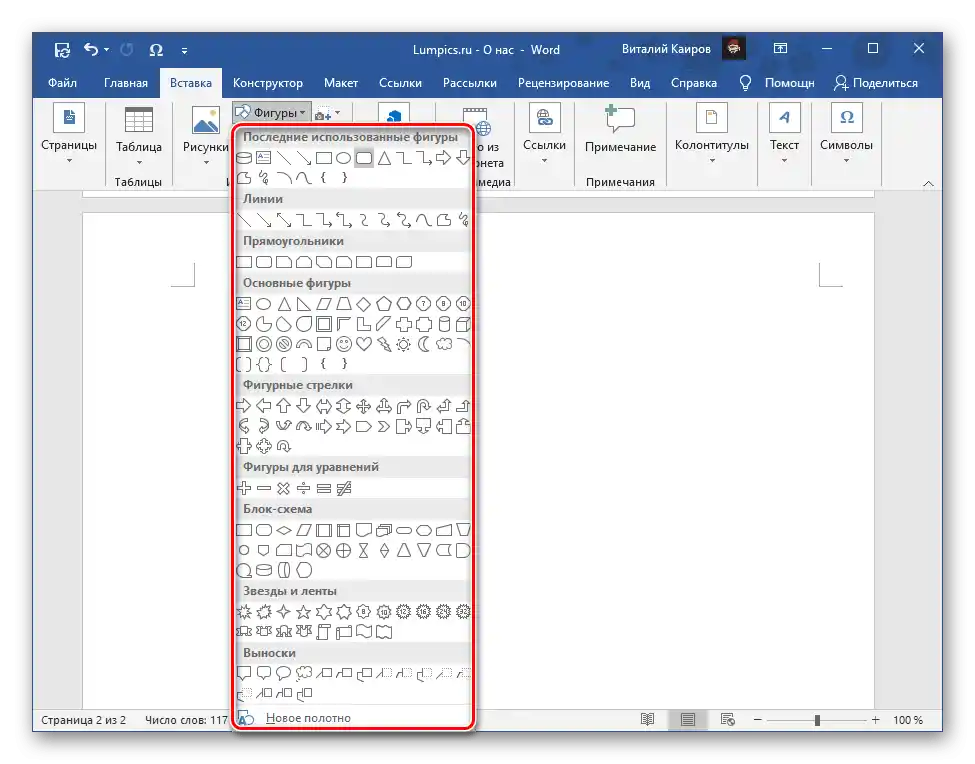975x764 pixels.
Task: Select the Plus sign equation shape
Action: click(244, 488)
